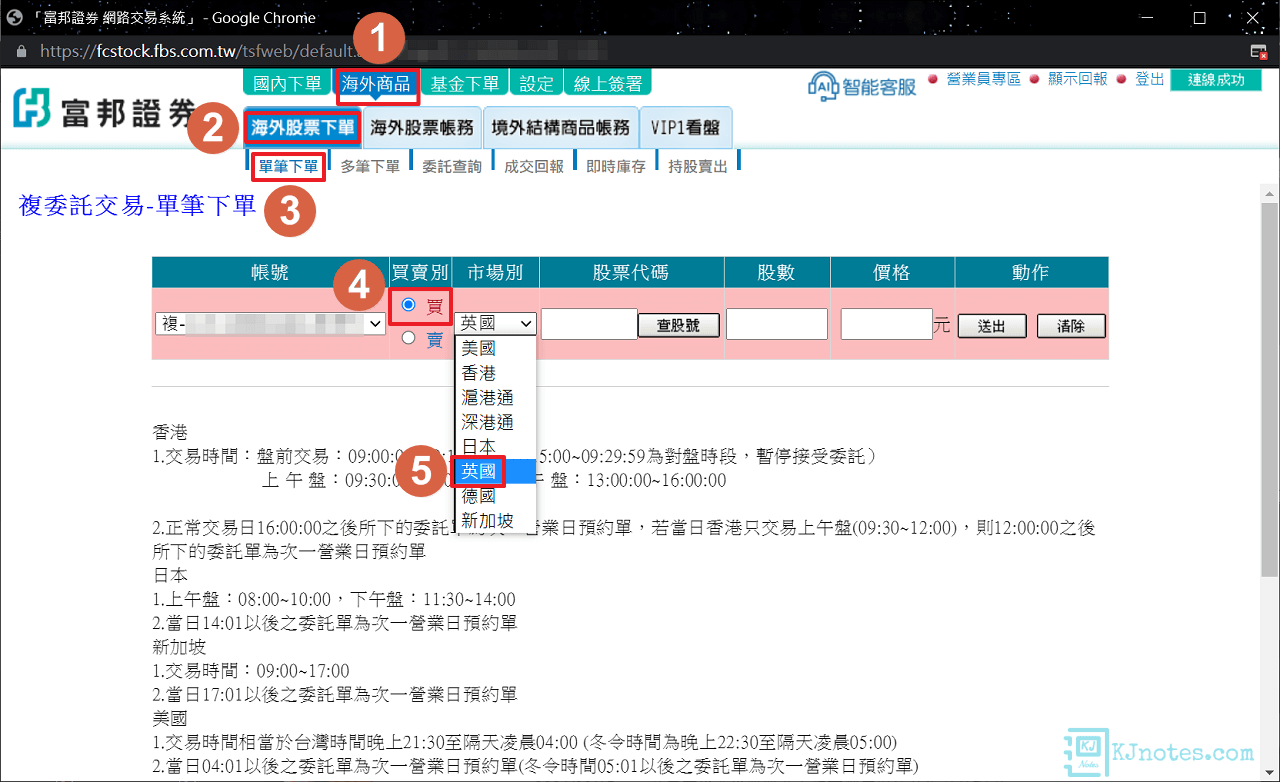Open 成交回報 sub-tab
Screen dimensions: 1280x782
click(x=534, y=167)
